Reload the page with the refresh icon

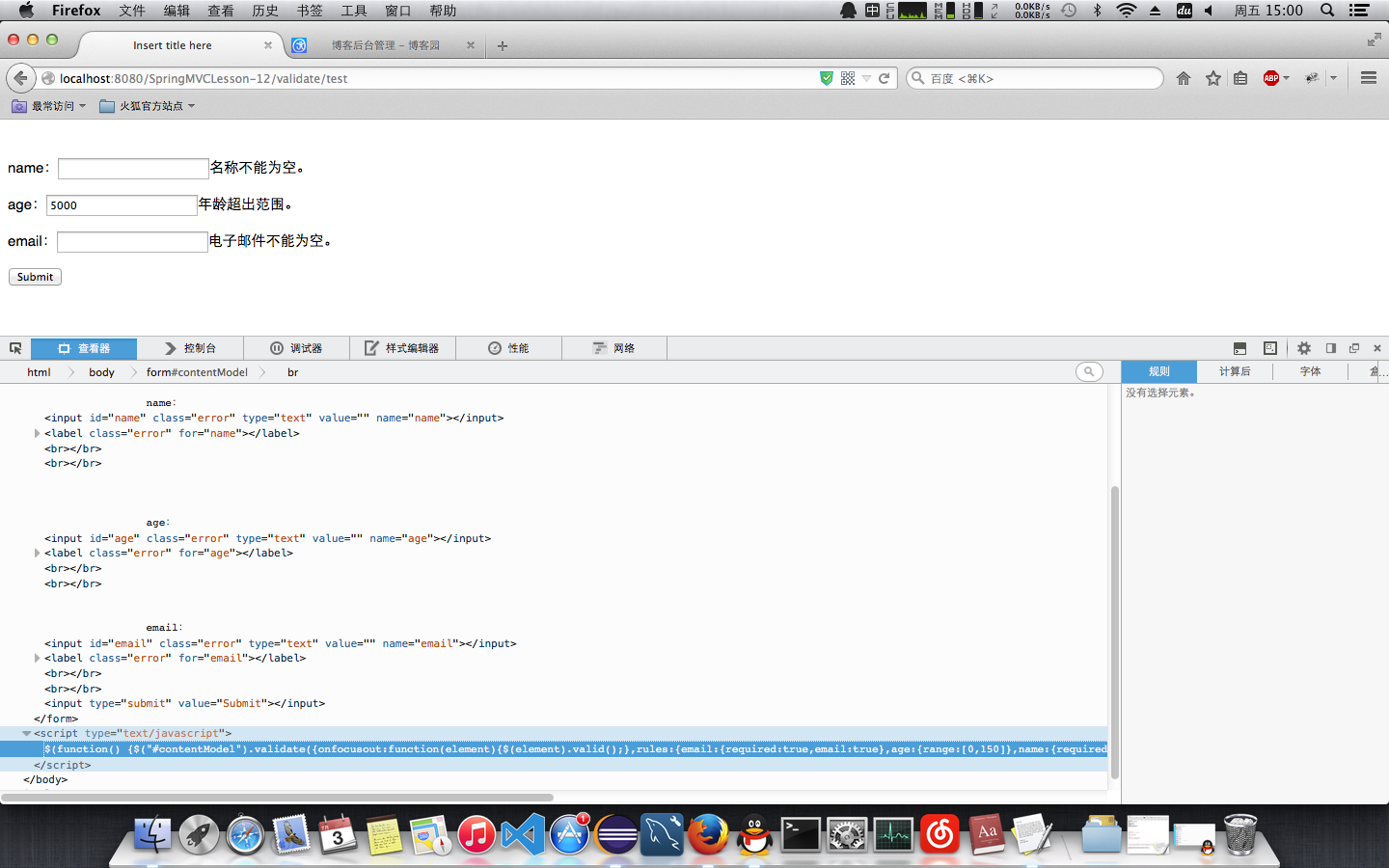coord(884,78)
